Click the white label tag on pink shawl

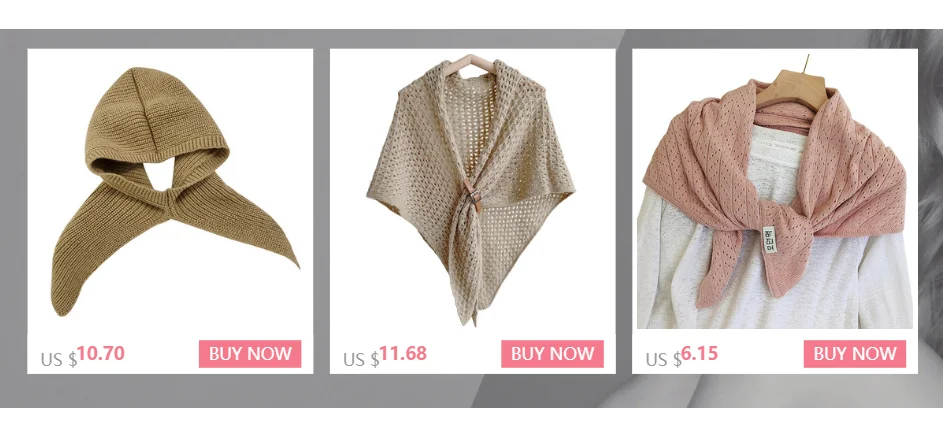[x=769, y=239]
